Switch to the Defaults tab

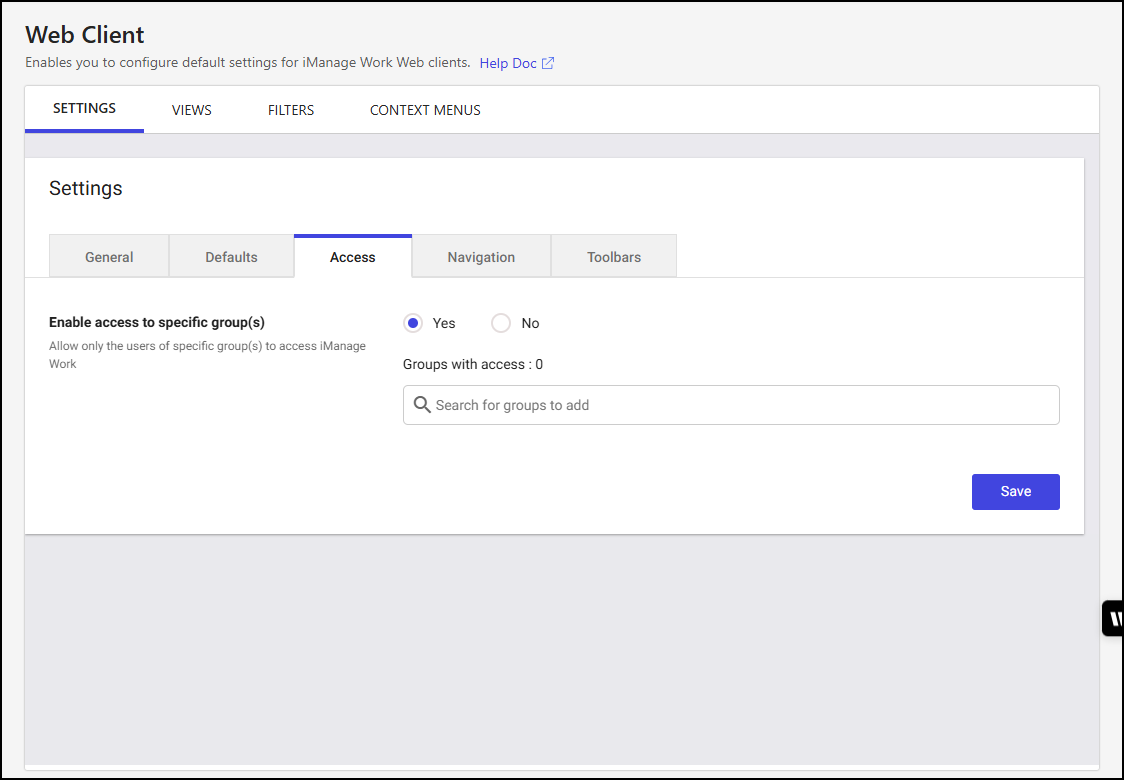pyautogui.click(x=231, y=256)
